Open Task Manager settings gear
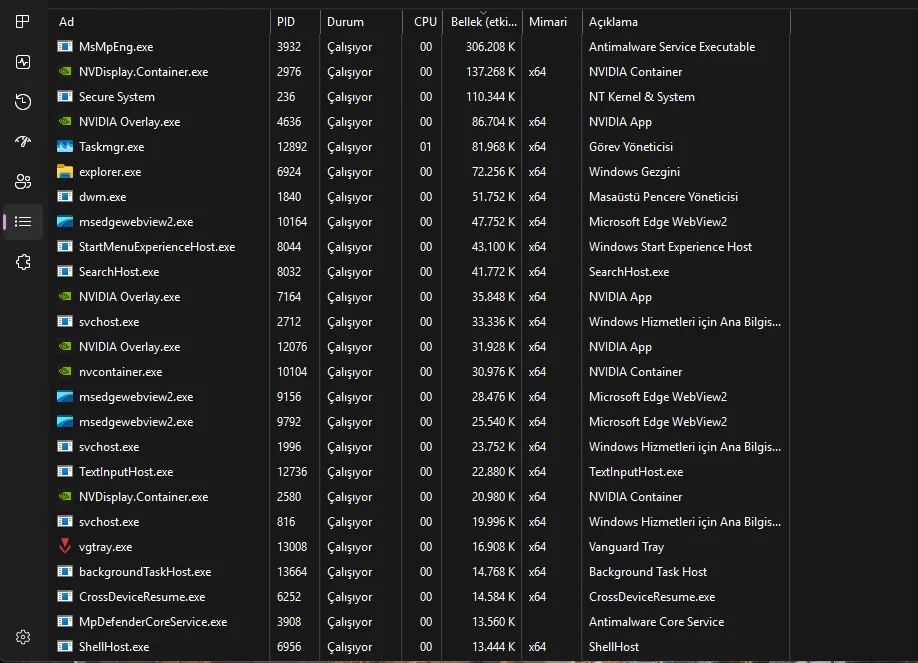The image size is (918, 663). point(23,637)
